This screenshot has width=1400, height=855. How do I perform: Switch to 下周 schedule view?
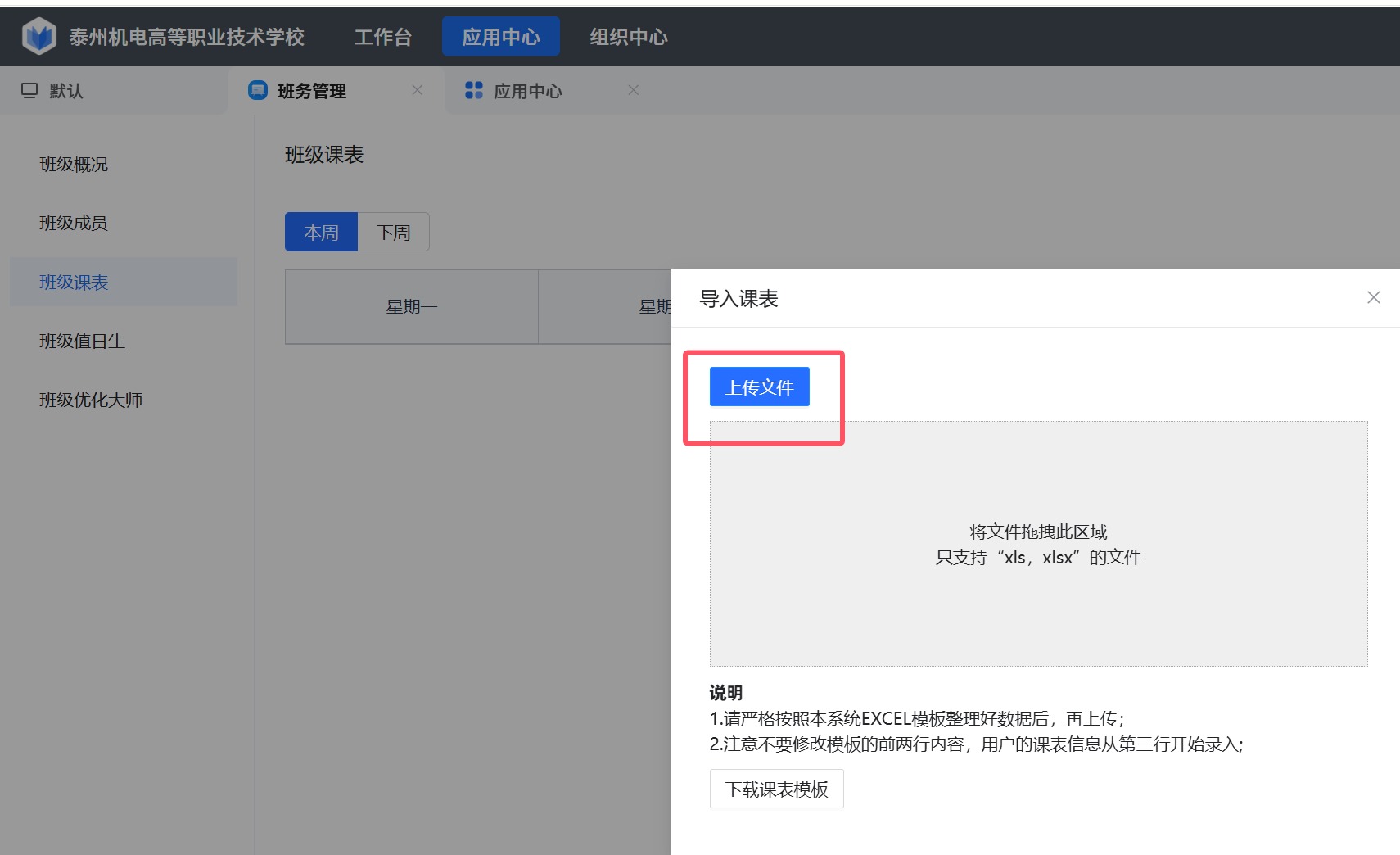(394, 232)
